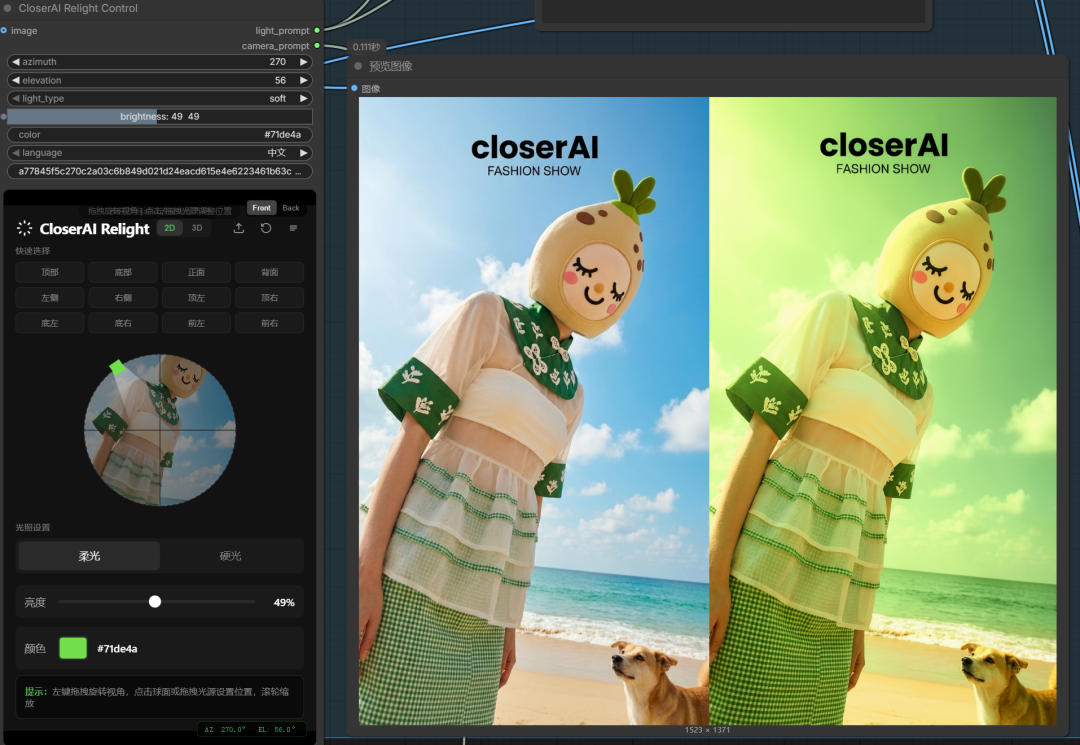
Task: Click the 图像 input connector on preview node
Action: [354, 88]
